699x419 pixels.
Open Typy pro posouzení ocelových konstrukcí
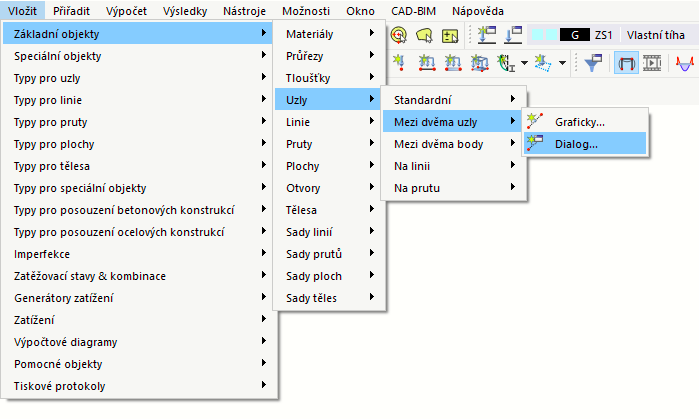pos(137,232)
